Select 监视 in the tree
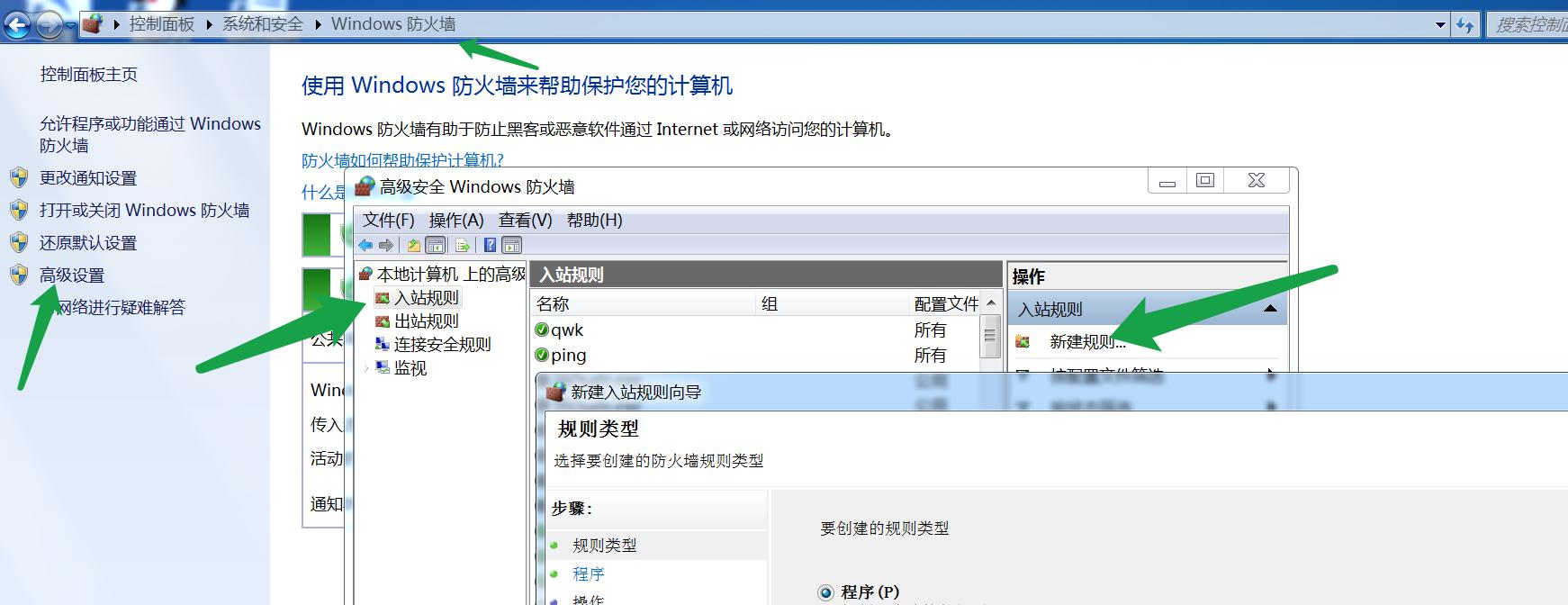Screen dimensions: 1568x605 coord(410,368)
